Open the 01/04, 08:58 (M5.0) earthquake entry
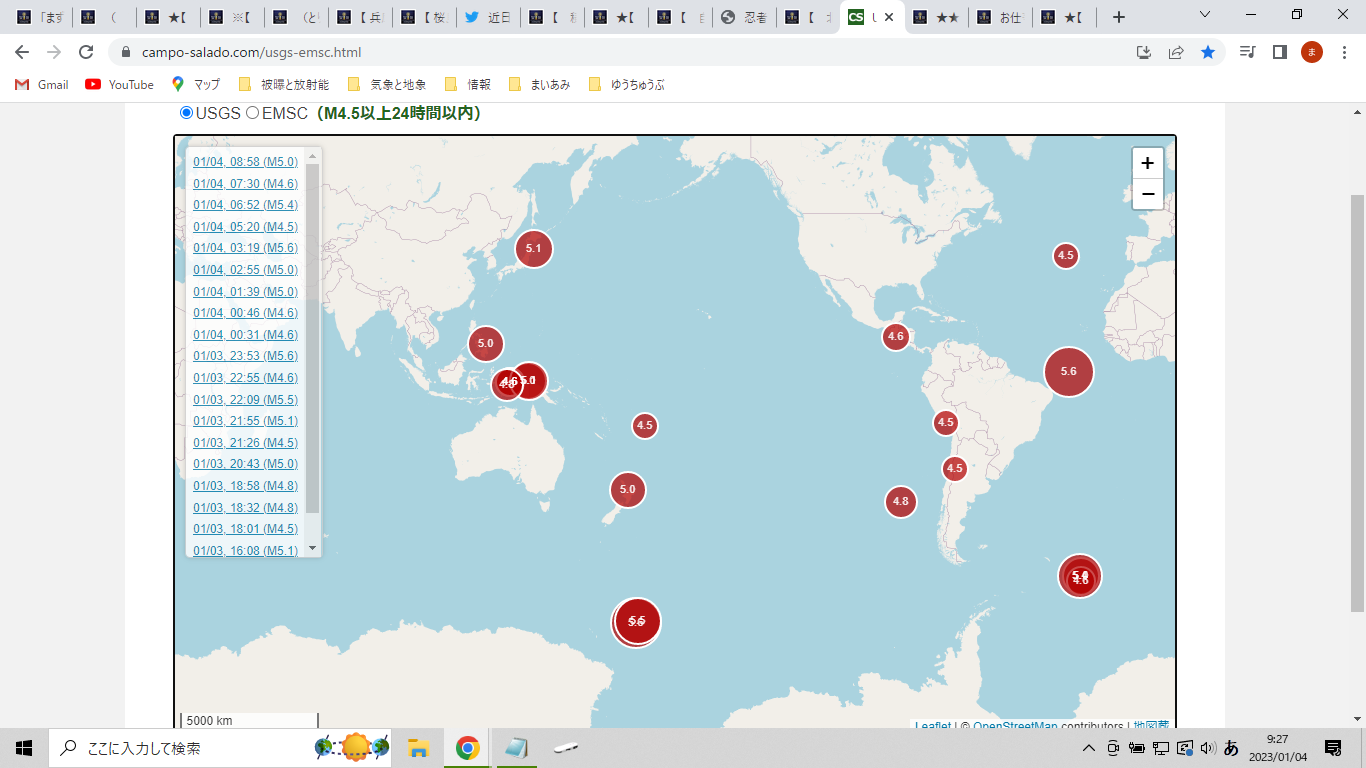The image size is (1366, 768). (245, 162)
